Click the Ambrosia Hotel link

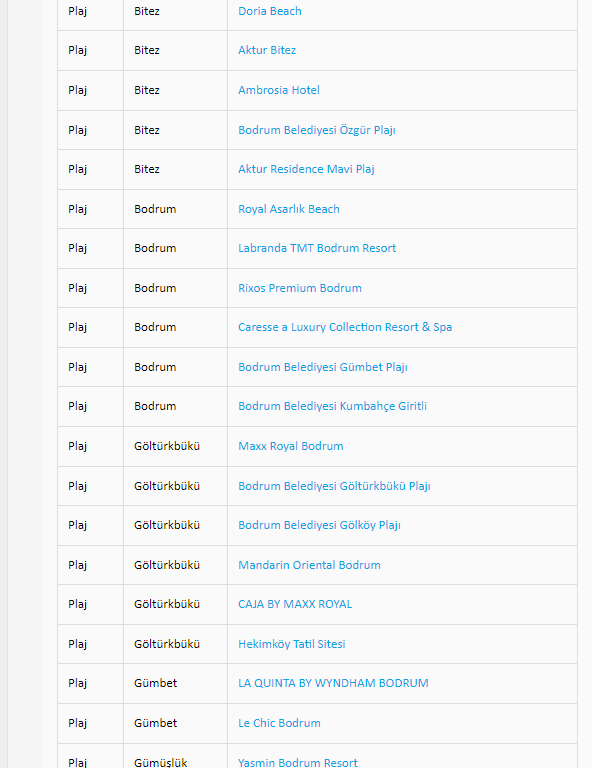point(279,90)
